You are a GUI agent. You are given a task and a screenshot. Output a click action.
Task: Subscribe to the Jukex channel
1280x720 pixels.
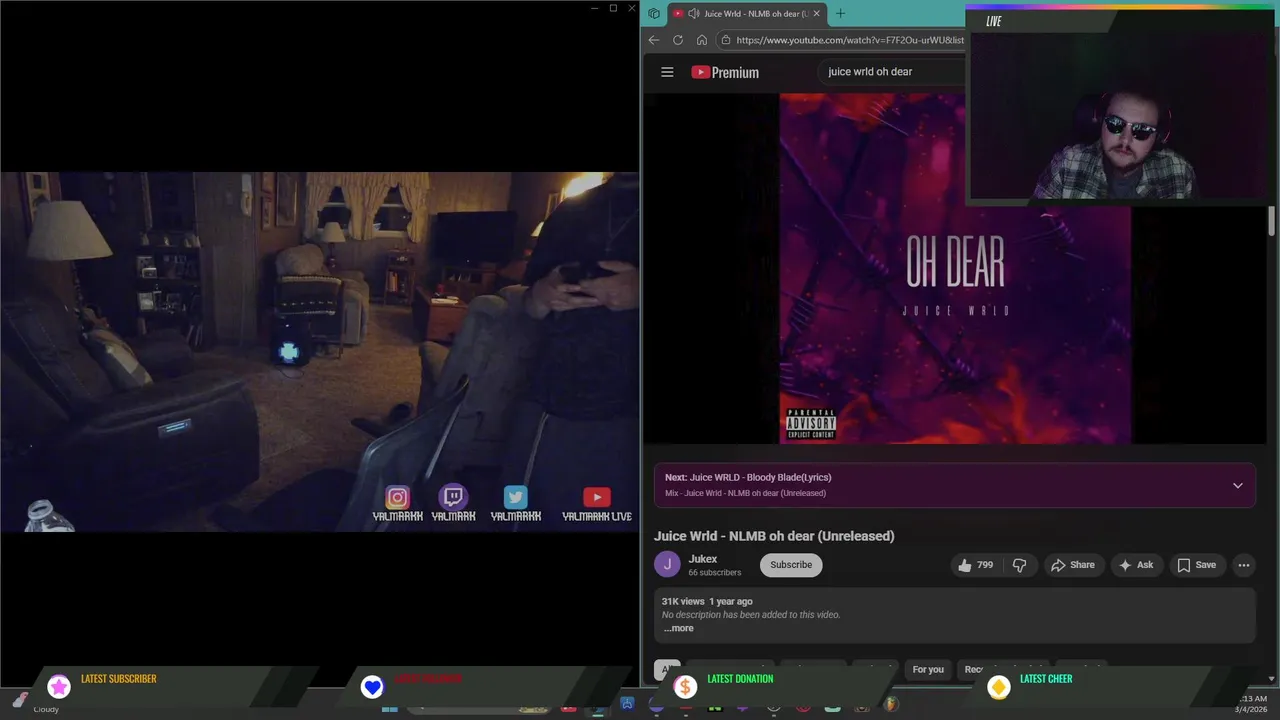791,565
